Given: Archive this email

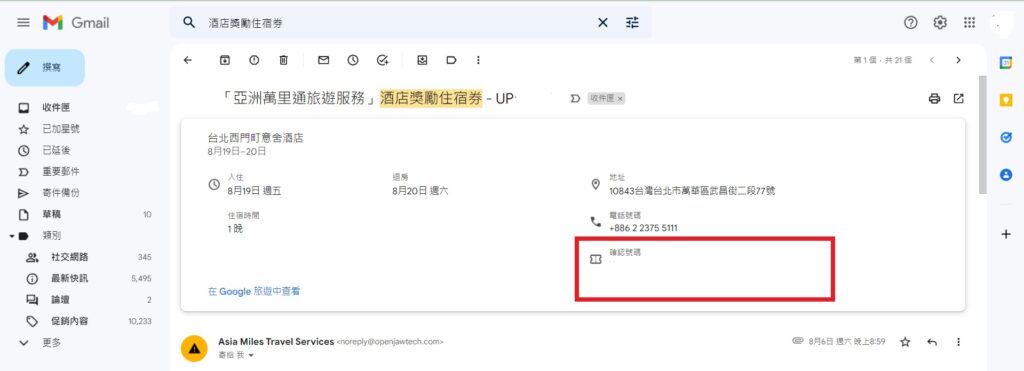Looking at the screenshot, I should (225, 60).
